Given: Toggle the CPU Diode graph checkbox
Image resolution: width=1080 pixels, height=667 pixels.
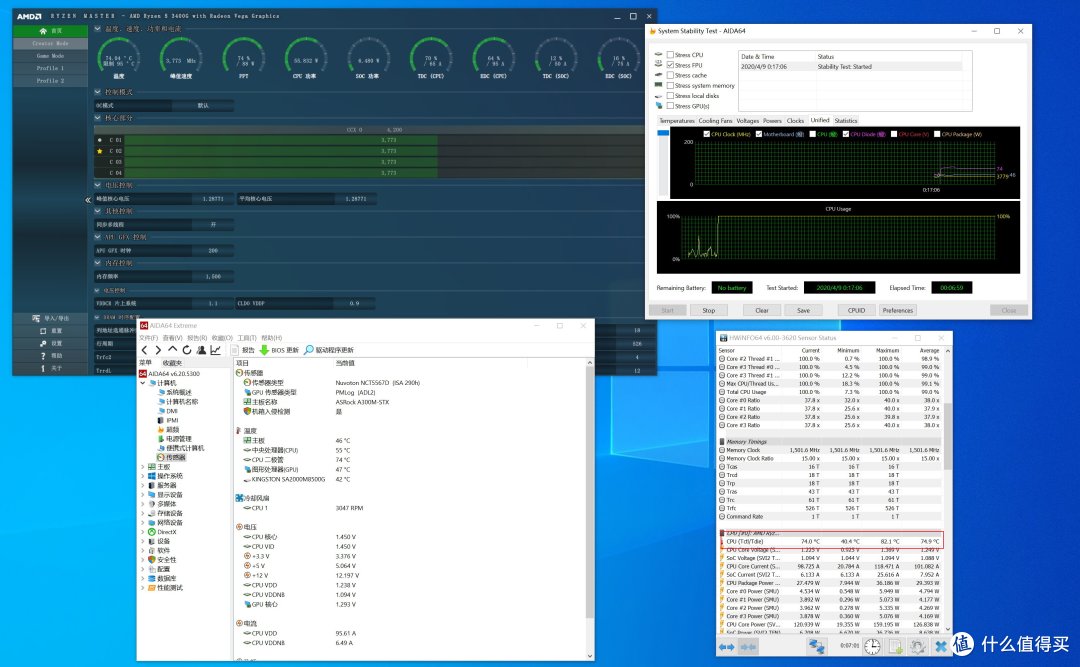Looking at the screenshot, I should 846,134.
